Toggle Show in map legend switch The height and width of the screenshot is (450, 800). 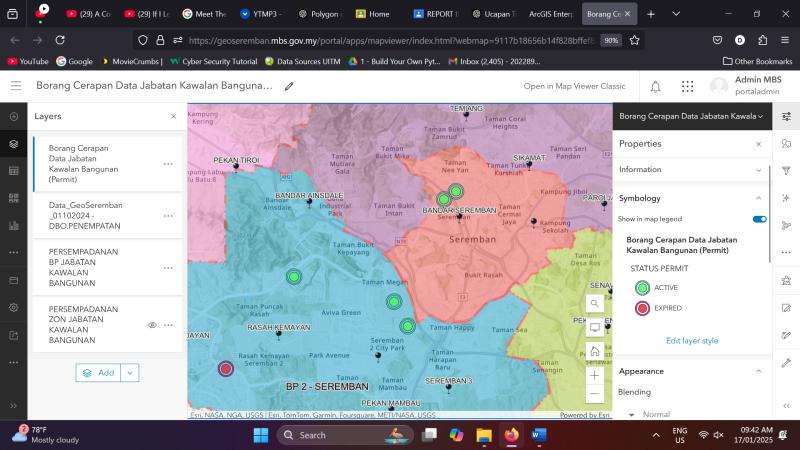(759, 219)
